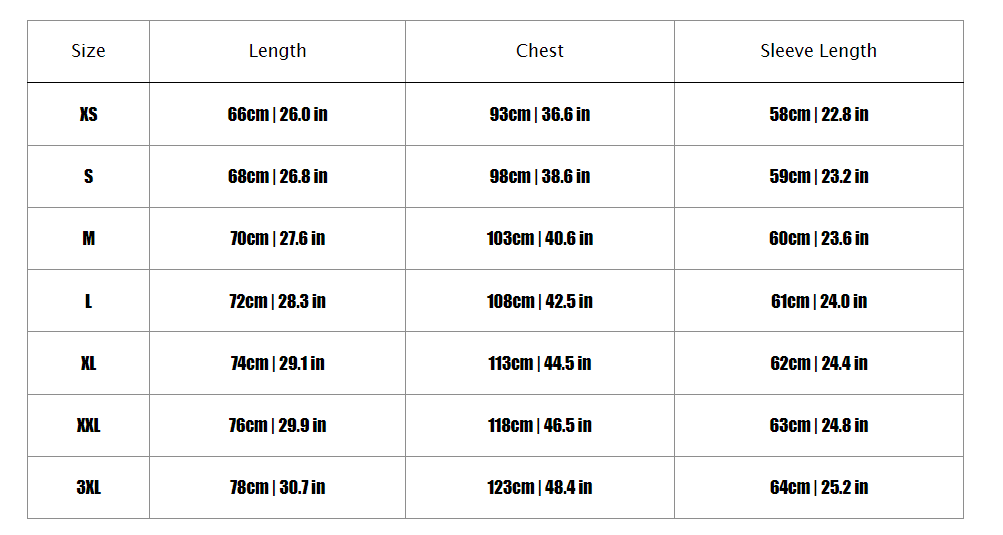Click the 113cm | 44.5 in chest cell
Screen dimensions: 1003x535
coord(540,363)
